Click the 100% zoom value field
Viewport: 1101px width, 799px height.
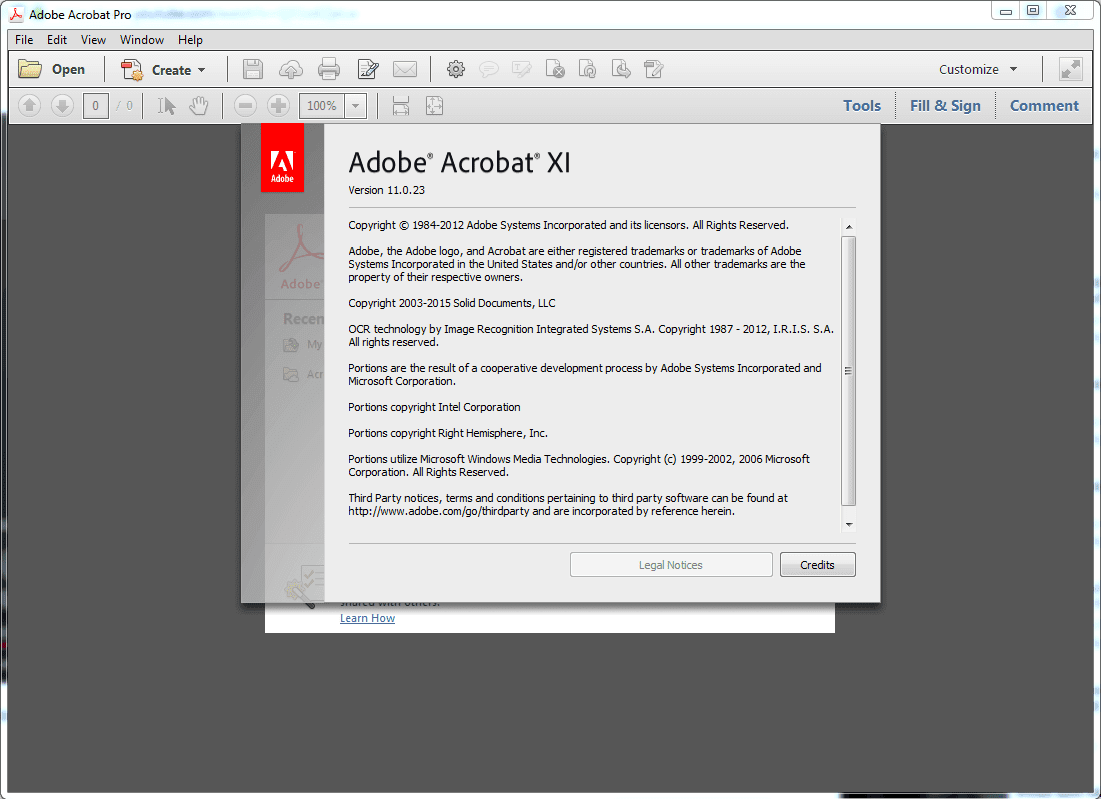pos(322,106)
